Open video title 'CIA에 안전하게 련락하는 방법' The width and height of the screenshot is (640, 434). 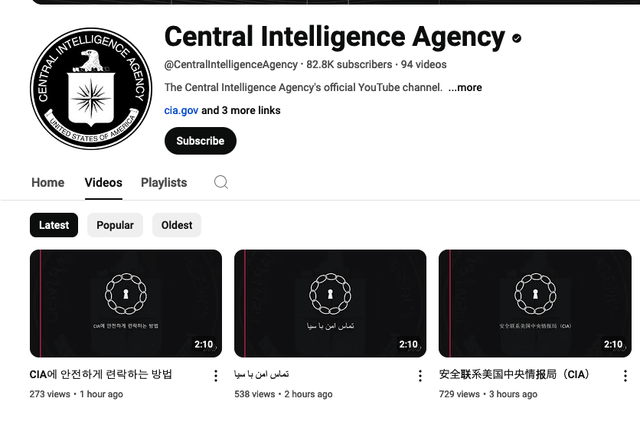[x=101, y=374]
